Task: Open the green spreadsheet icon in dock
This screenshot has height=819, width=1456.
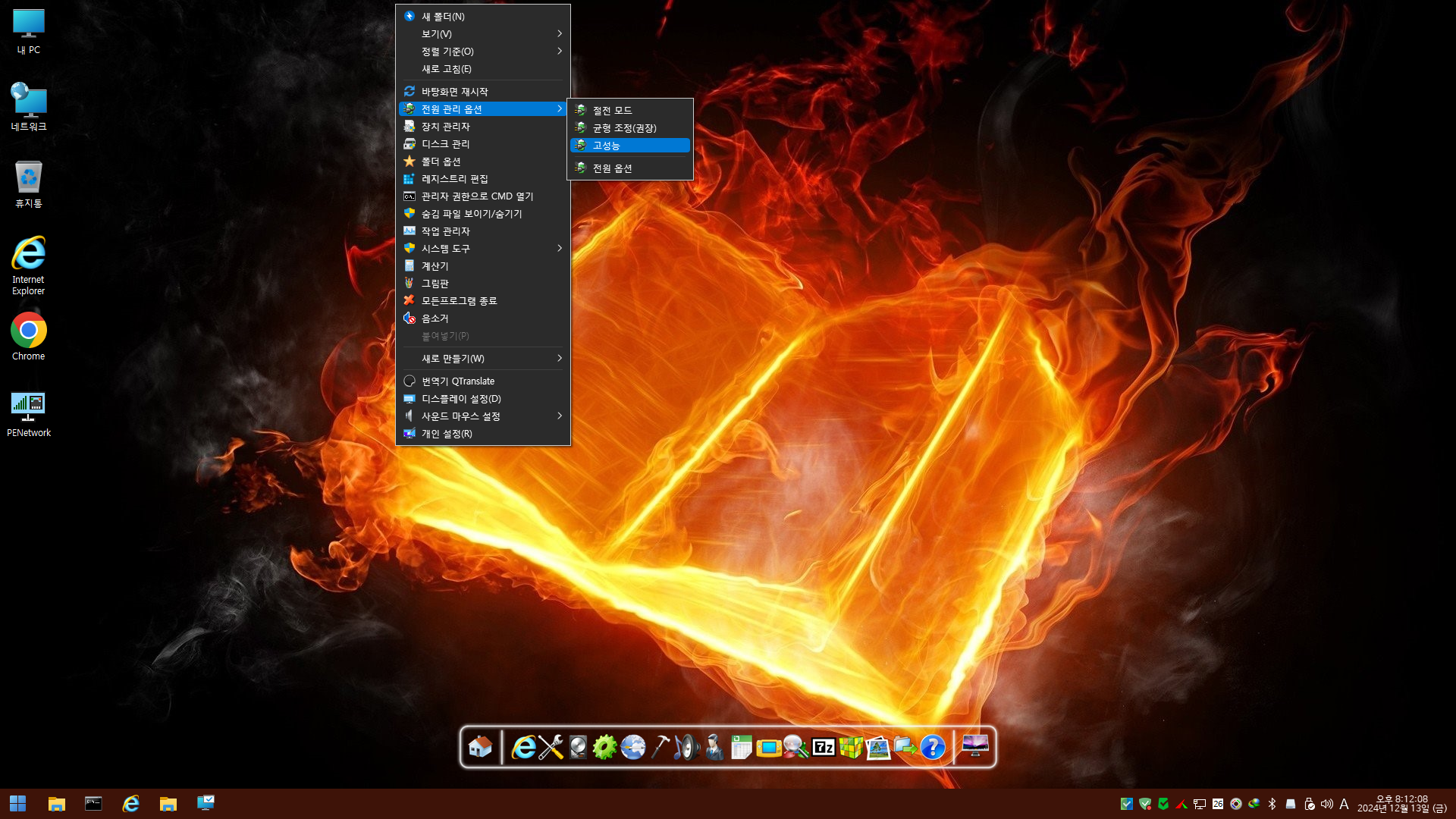Action: [x=742, y=747]
